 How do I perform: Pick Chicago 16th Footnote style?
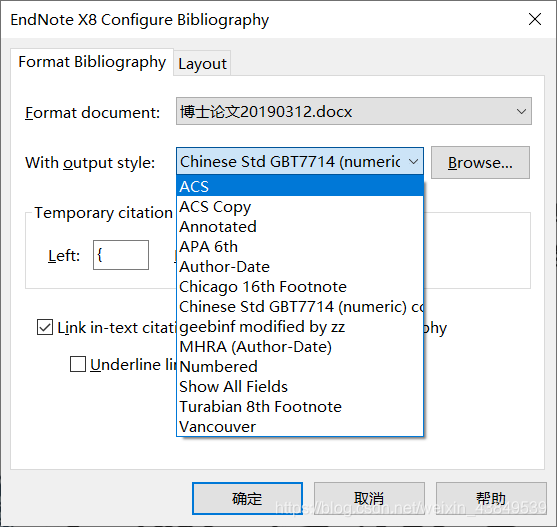click(x=300, y=286)
